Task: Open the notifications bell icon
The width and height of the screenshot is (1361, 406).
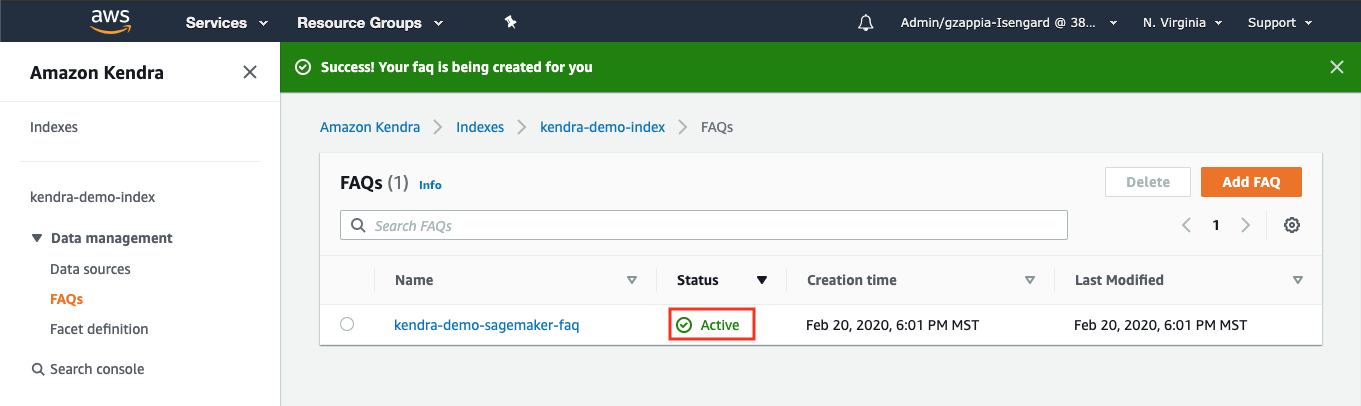Action: click(x=866, y=22)
